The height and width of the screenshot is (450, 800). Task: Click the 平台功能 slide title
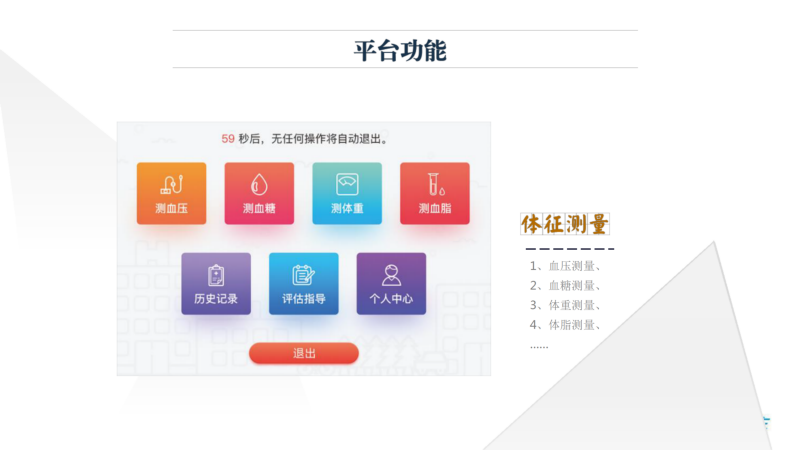point(401,51)
